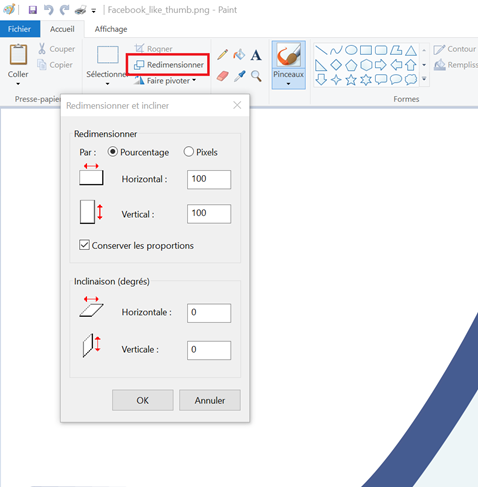The image size is (482, 487).
Task: Click the Save floppy disk icon
Action: 33,10
